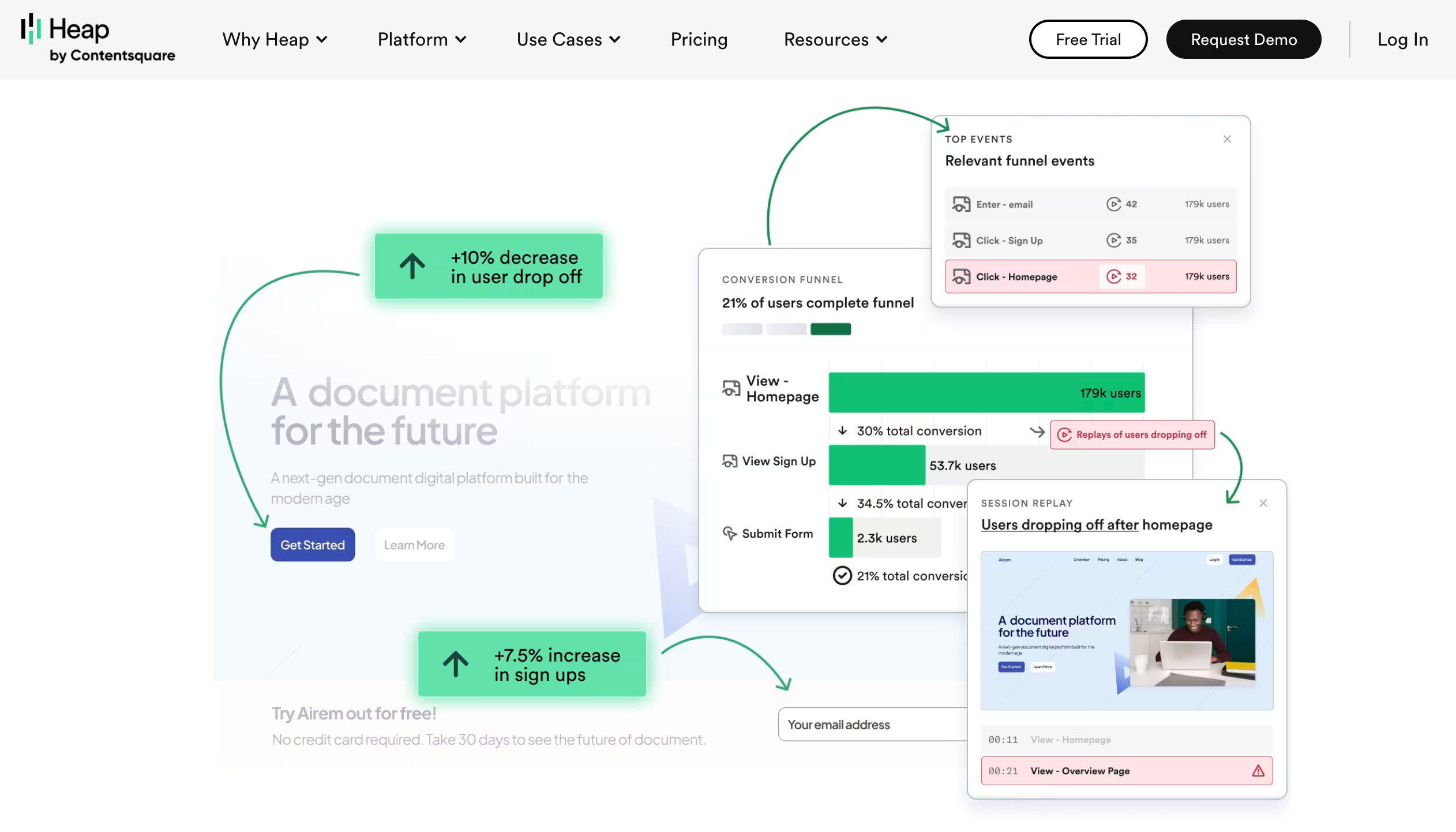Image resolution: width=1456 pixels, height=832 pixels.
Task: Click the View - Homepage funnel step icon
Action: click(x=731, y=388)
